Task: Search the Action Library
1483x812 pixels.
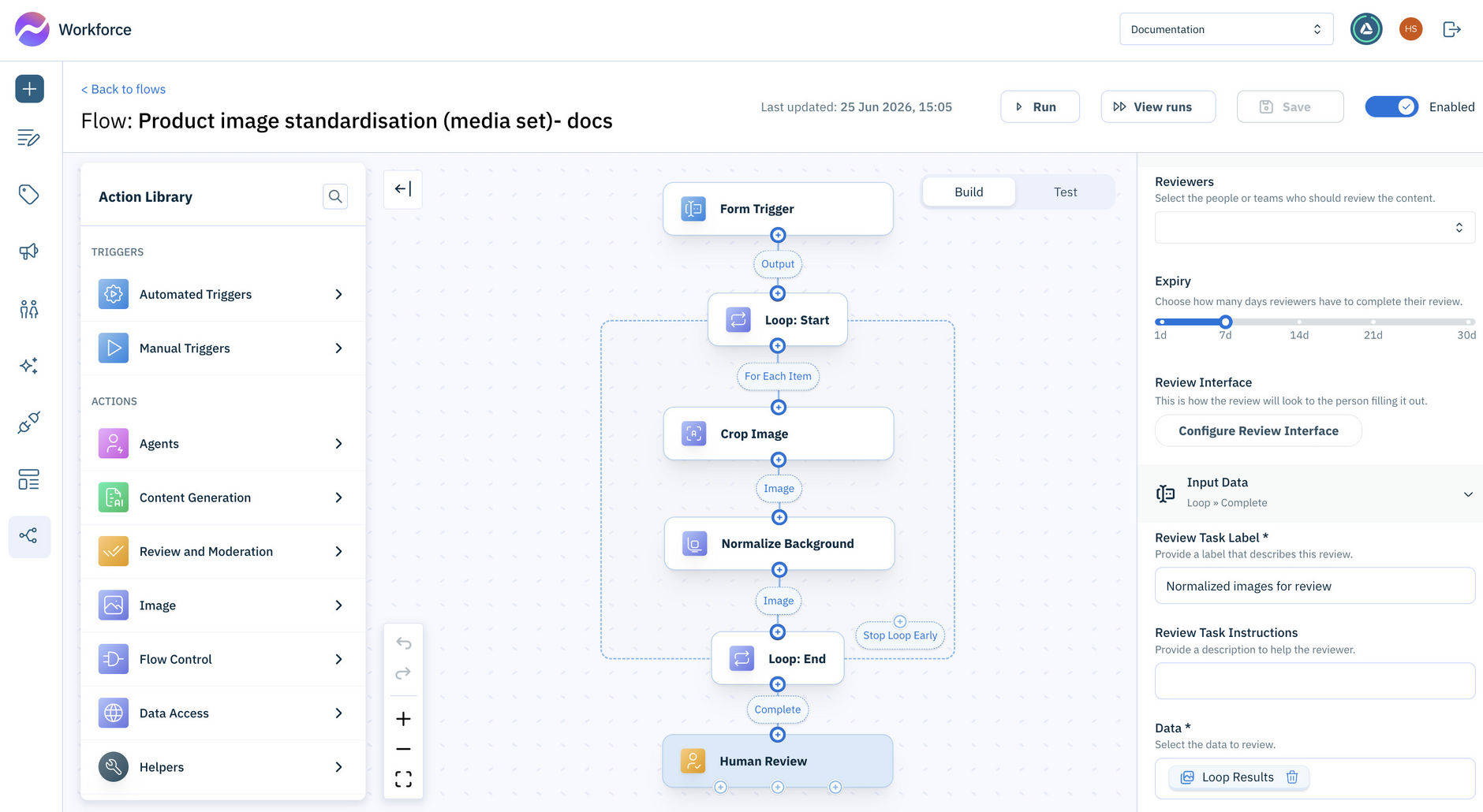Action: (335, 196)
